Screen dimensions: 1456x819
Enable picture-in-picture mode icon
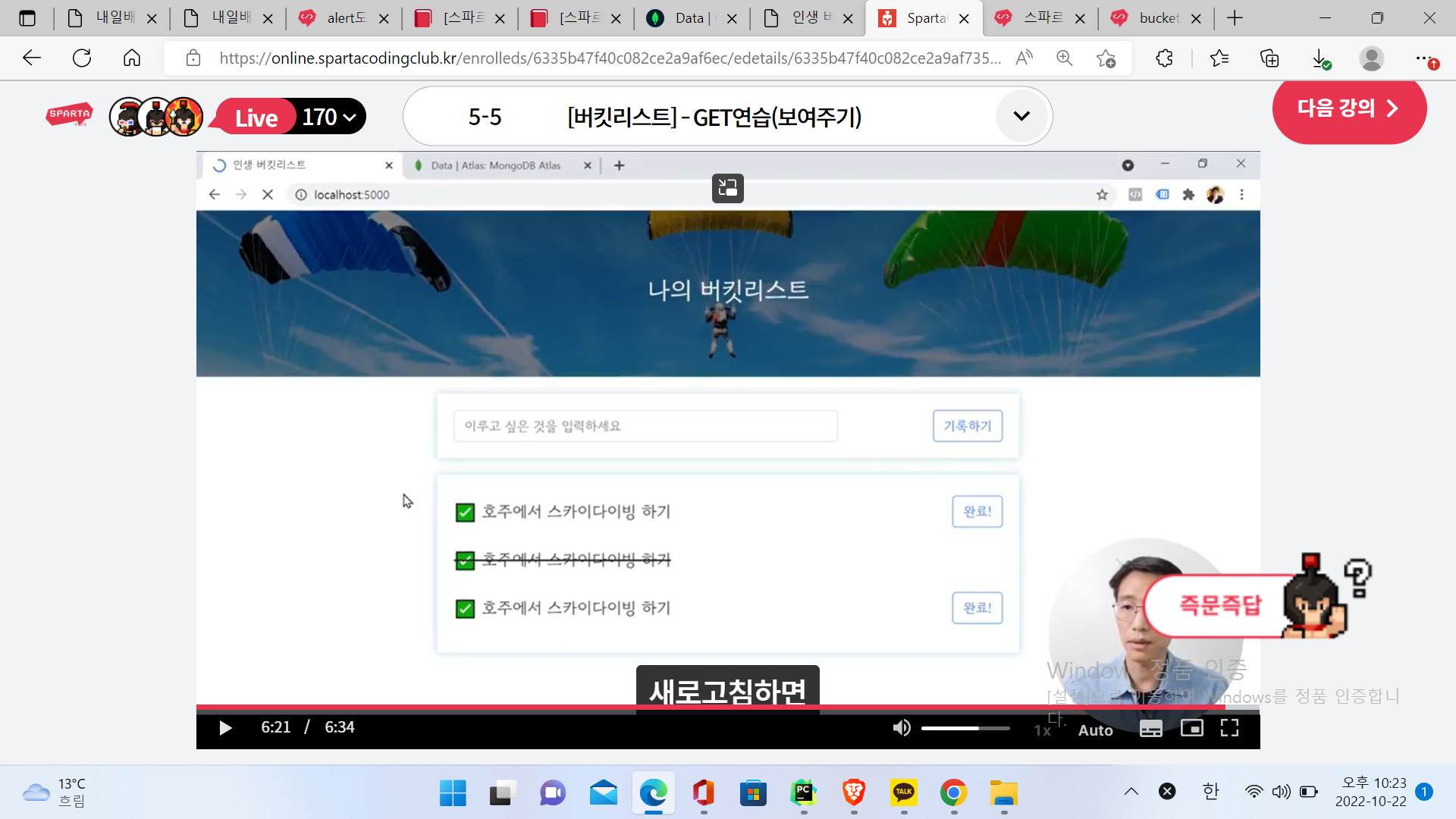[1191, 728]
